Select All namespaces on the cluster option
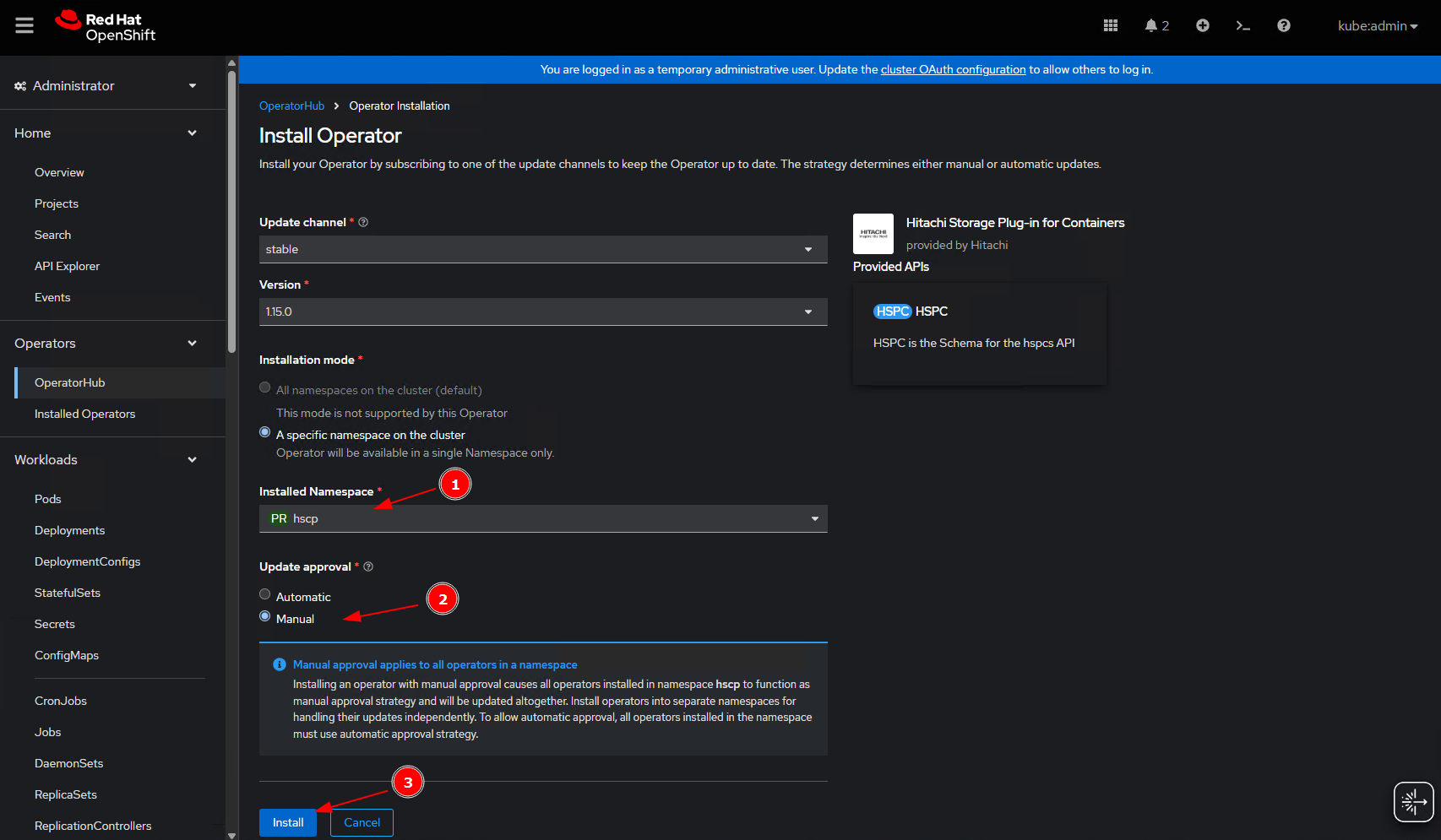Viewport: 1441px width, 840px height. coord(265,387)
